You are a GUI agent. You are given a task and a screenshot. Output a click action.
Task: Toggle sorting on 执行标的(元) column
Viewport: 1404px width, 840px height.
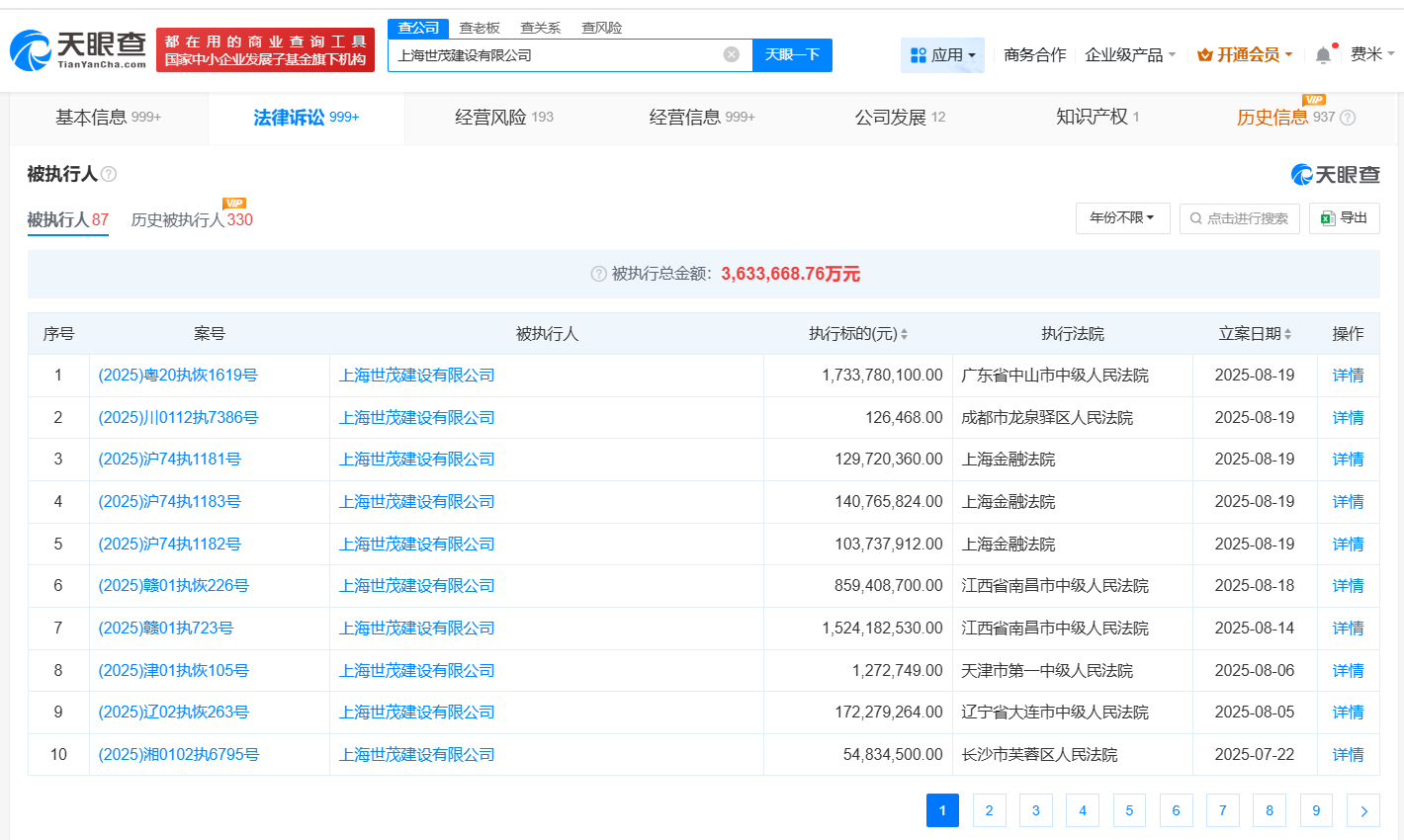point(904,334)
